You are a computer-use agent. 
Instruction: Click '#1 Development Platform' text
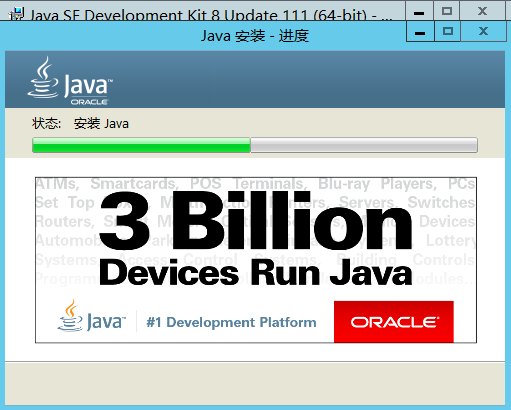click(231, 322)
